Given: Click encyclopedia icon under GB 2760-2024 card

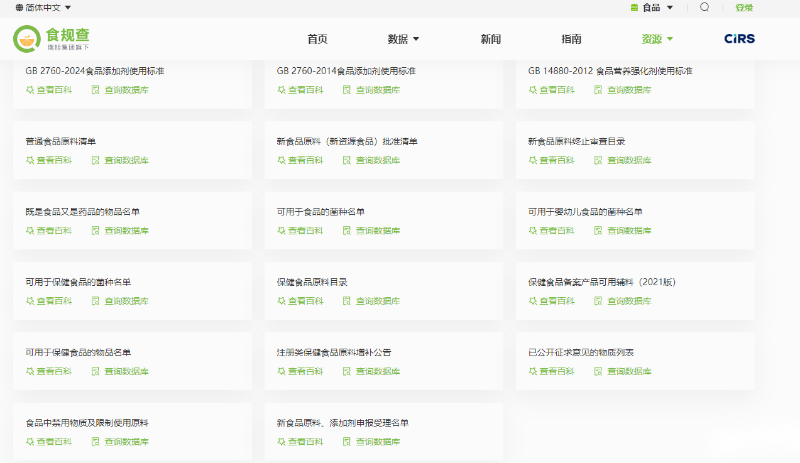Looking at the screenshot, I should coord(30,90).
